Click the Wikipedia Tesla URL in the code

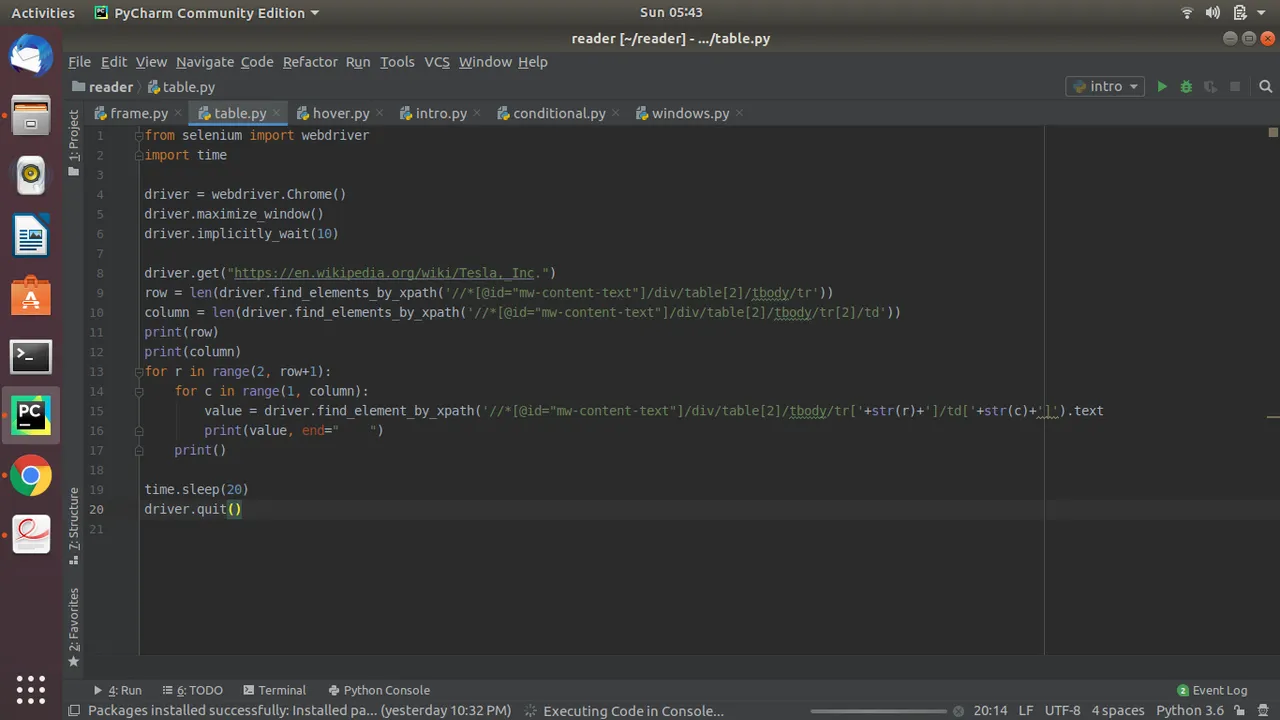388,273
